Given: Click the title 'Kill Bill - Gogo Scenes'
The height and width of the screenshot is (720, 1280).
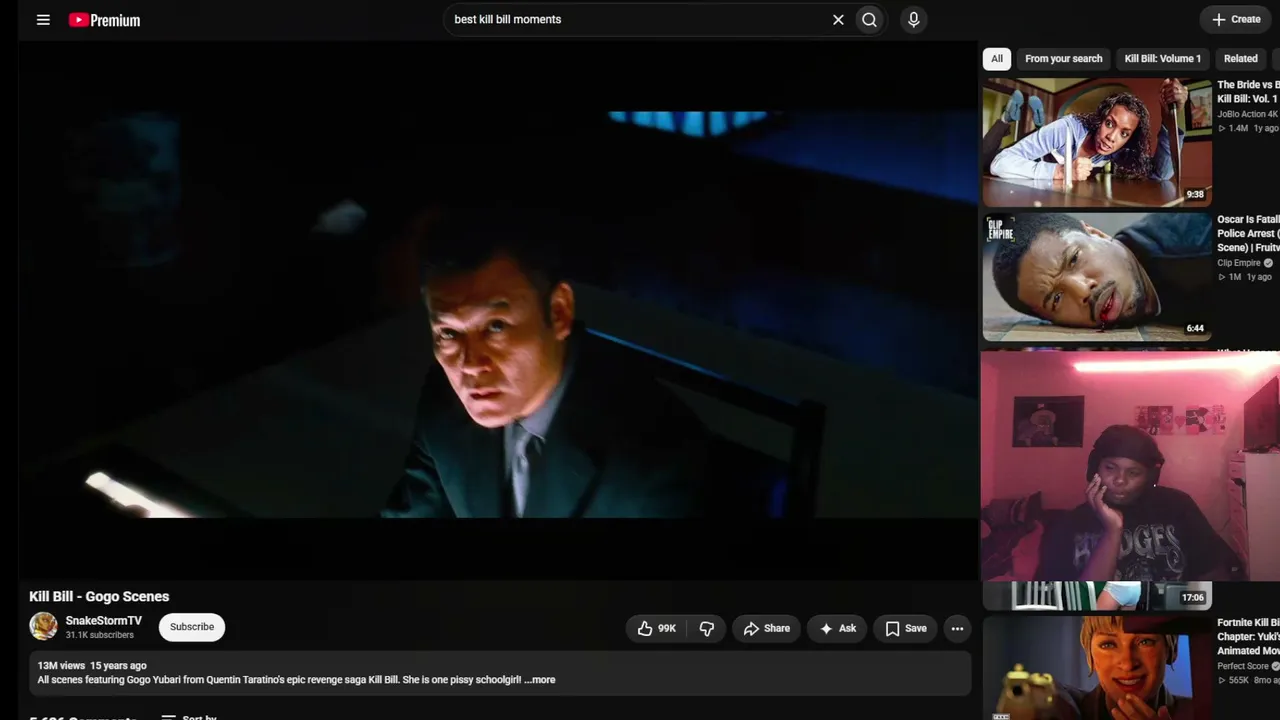Looking at the screenshot, I should click(99, 596).
